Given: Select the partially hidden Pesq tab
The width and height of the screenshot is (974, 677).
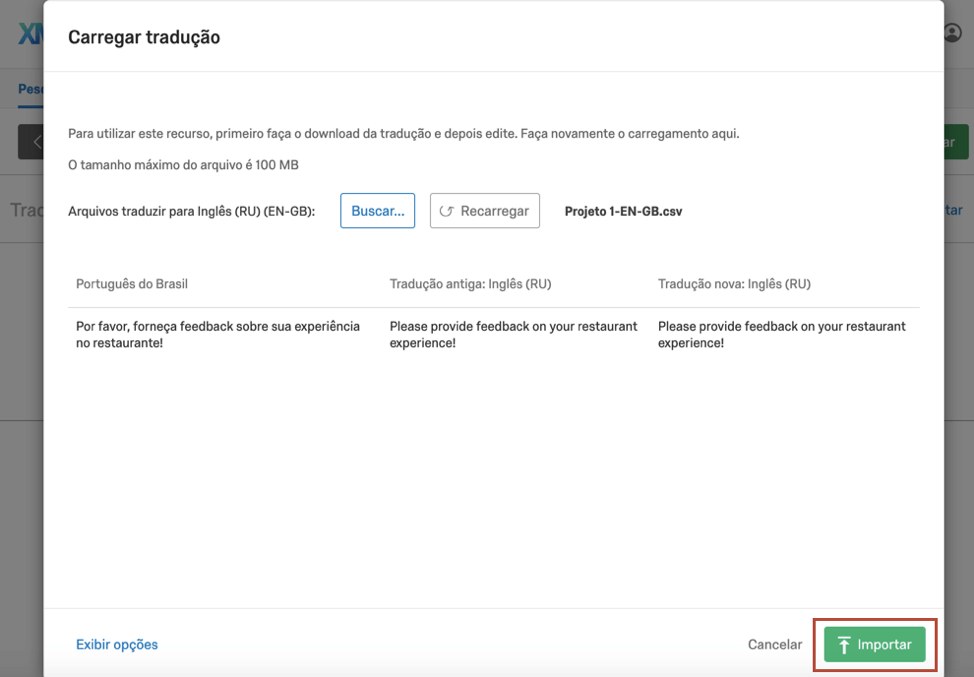Looking at the screenshot, I should pyautogui.click(x=30, y=89).
